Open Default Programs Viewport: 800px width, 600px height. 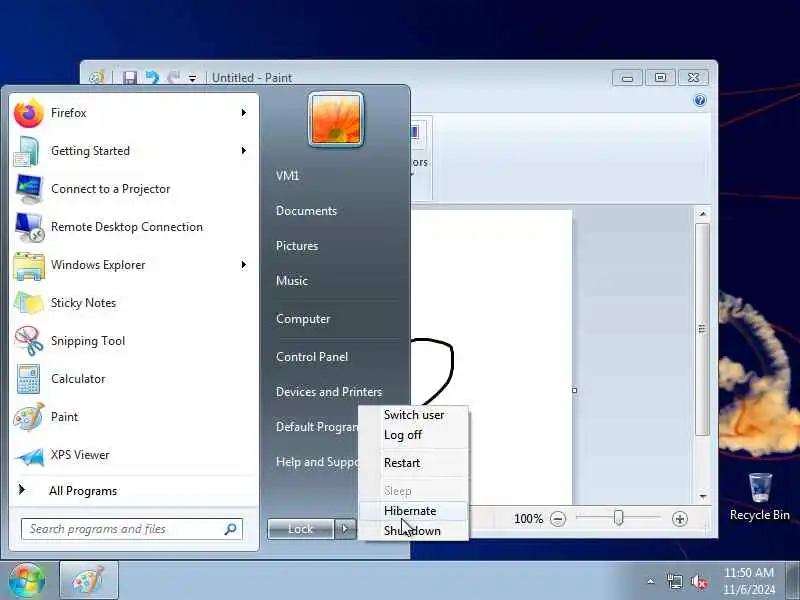(x=316, y=427)
